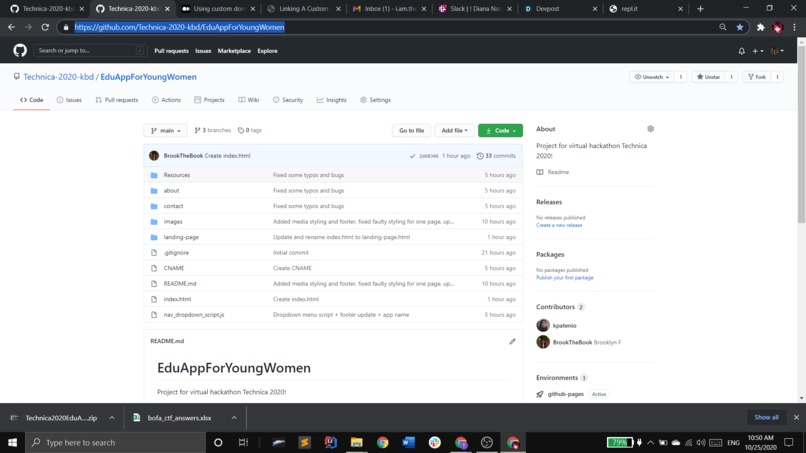Open Explore in top navigation

pyautogui.click(x=267, y=51)
